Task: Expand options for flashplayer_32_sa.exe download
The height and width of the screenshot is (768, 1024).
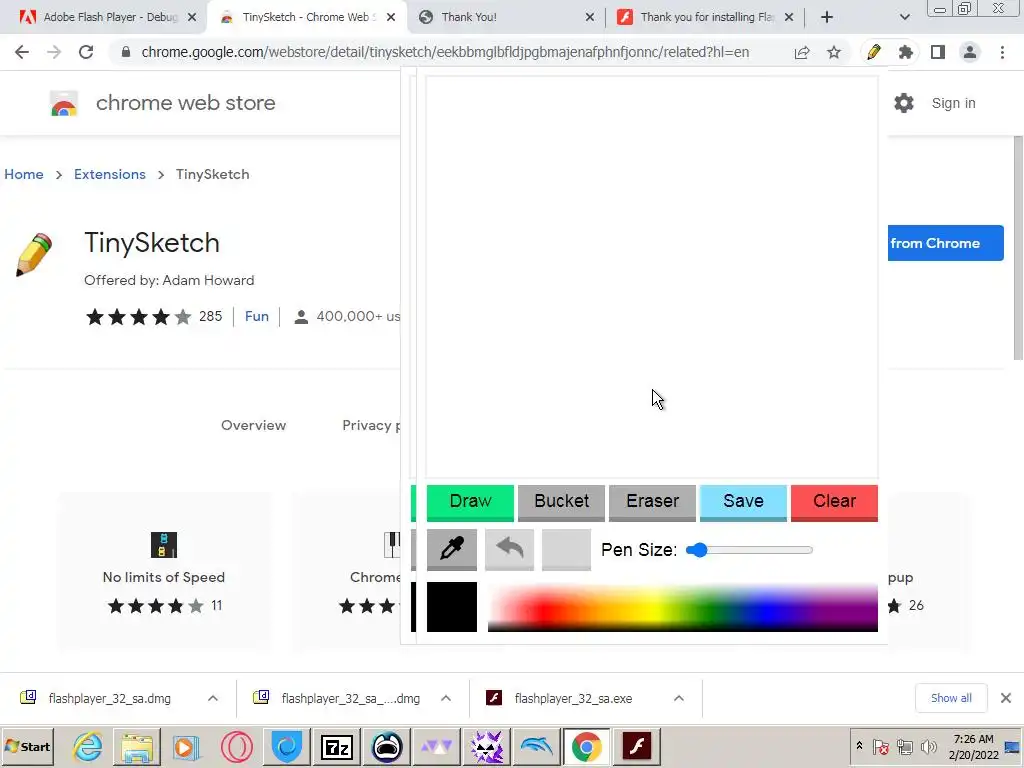Action: click(679, 699)
